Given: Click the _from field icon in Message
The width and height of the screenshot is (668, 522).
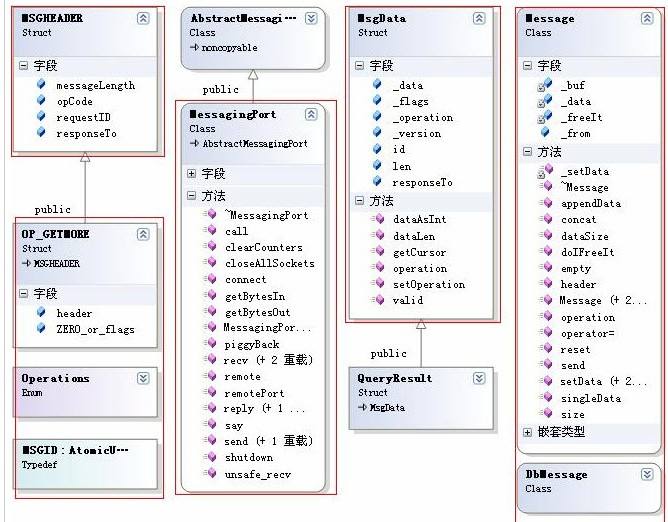Looking at the screenshot, I should (x=546, y=132).
